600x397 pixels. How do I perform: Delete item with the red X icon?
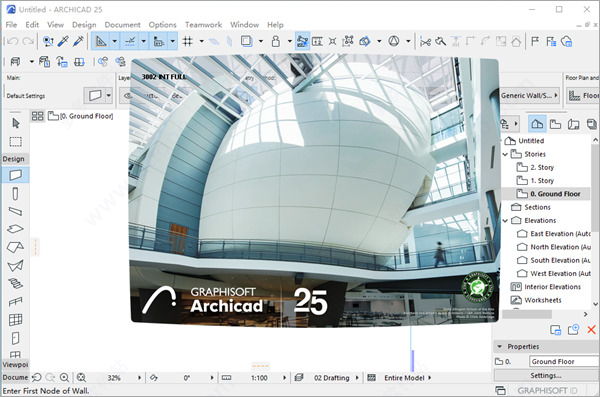pyautogui.click(x=592, y=329)
